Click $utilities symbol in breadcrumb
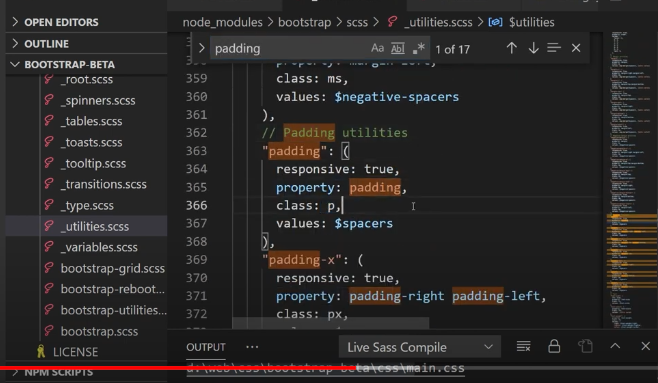 [532, 22]
